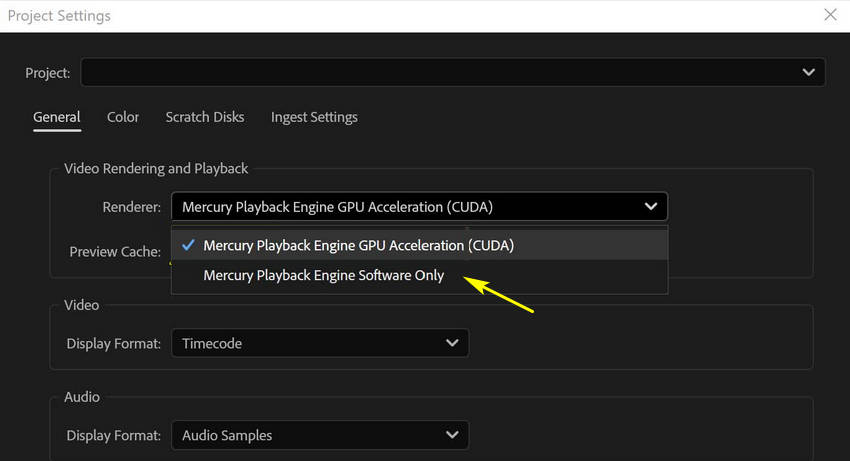
Task: Click the Audio section heading
Action: (x=82, y=397)
